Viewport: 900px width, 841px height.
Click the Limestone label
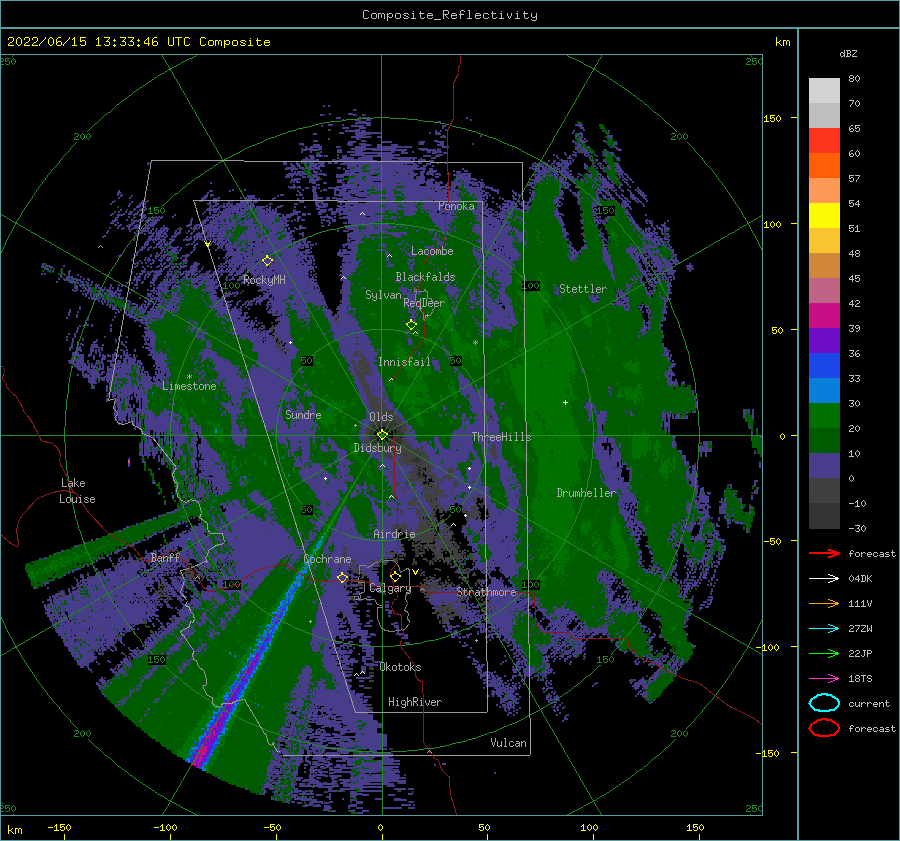tap(189, 386)
